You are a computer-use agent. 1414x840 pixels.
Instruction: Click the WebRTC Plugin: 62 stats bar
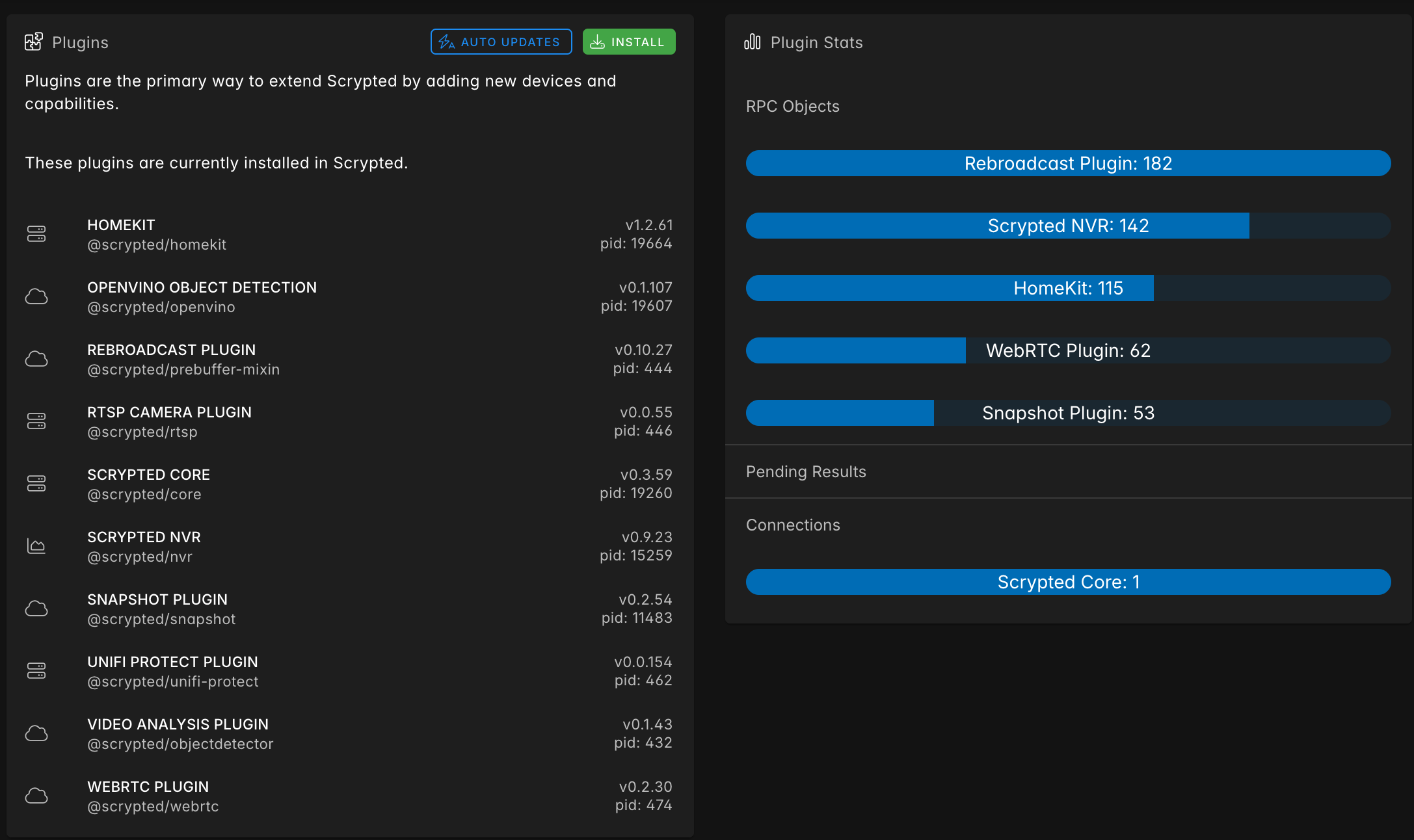pos(1068,350)
